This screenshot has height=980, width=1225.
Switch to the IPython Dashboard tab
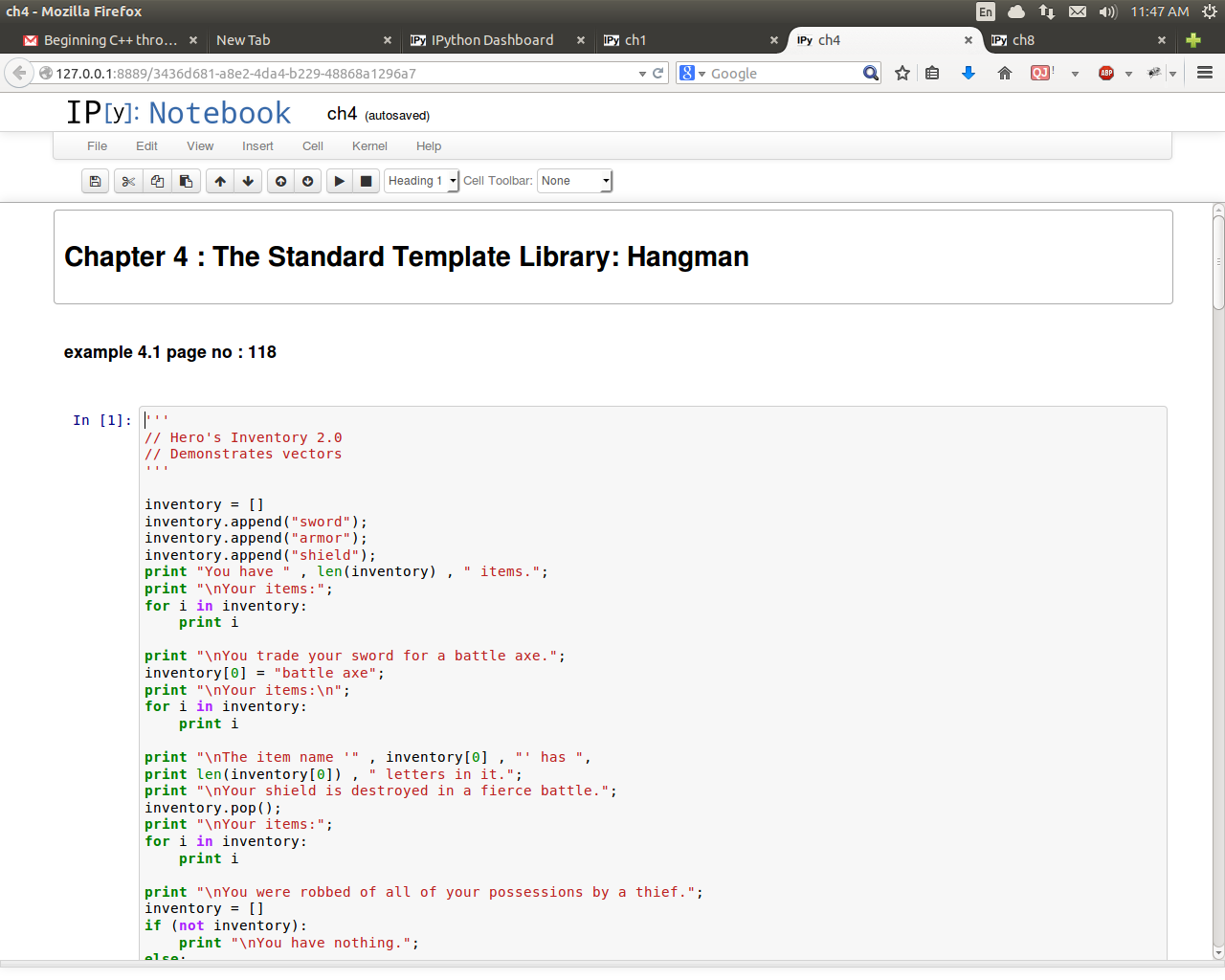coord(492,40)
